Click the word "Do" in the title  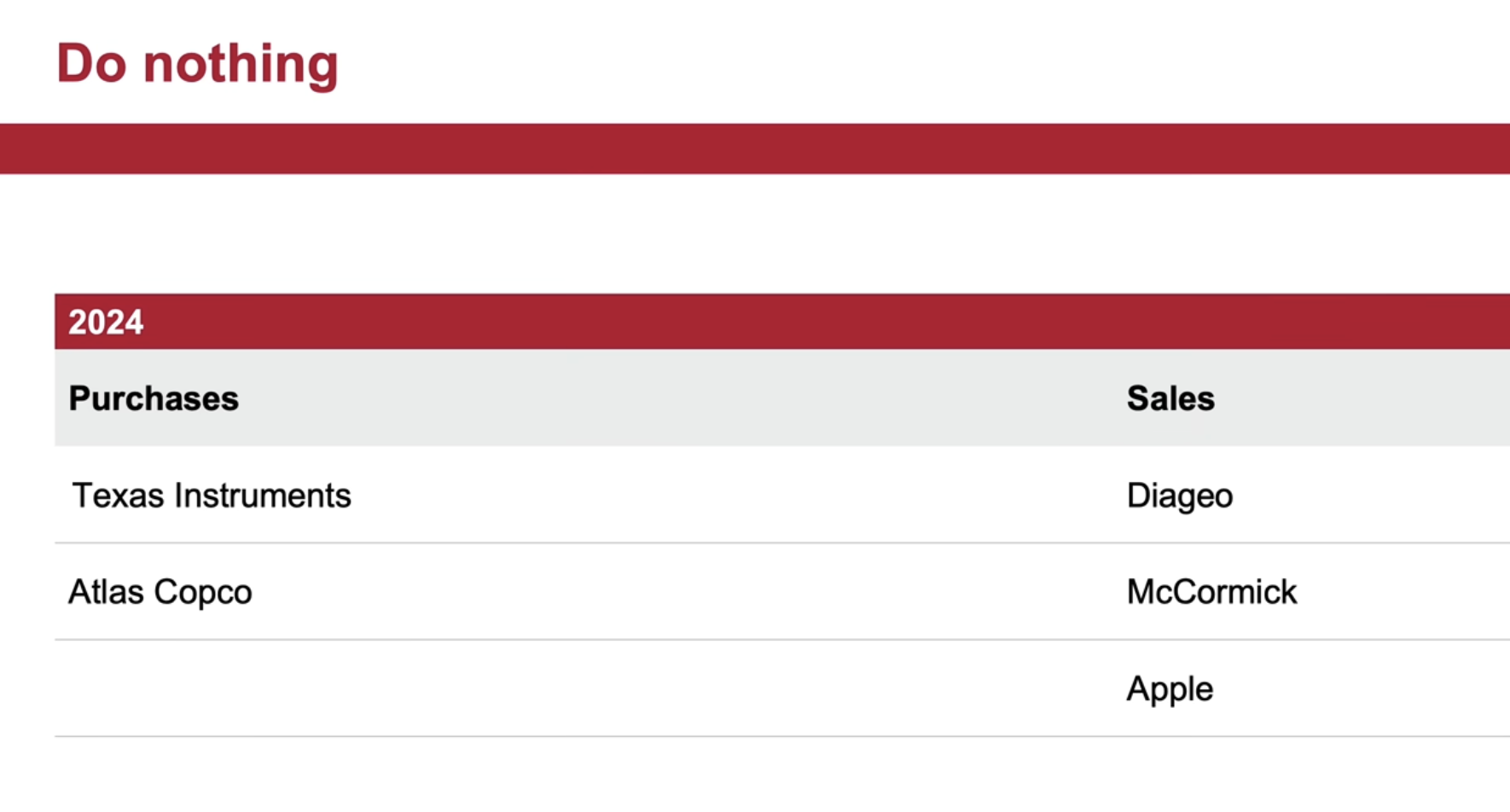(91, 64)
